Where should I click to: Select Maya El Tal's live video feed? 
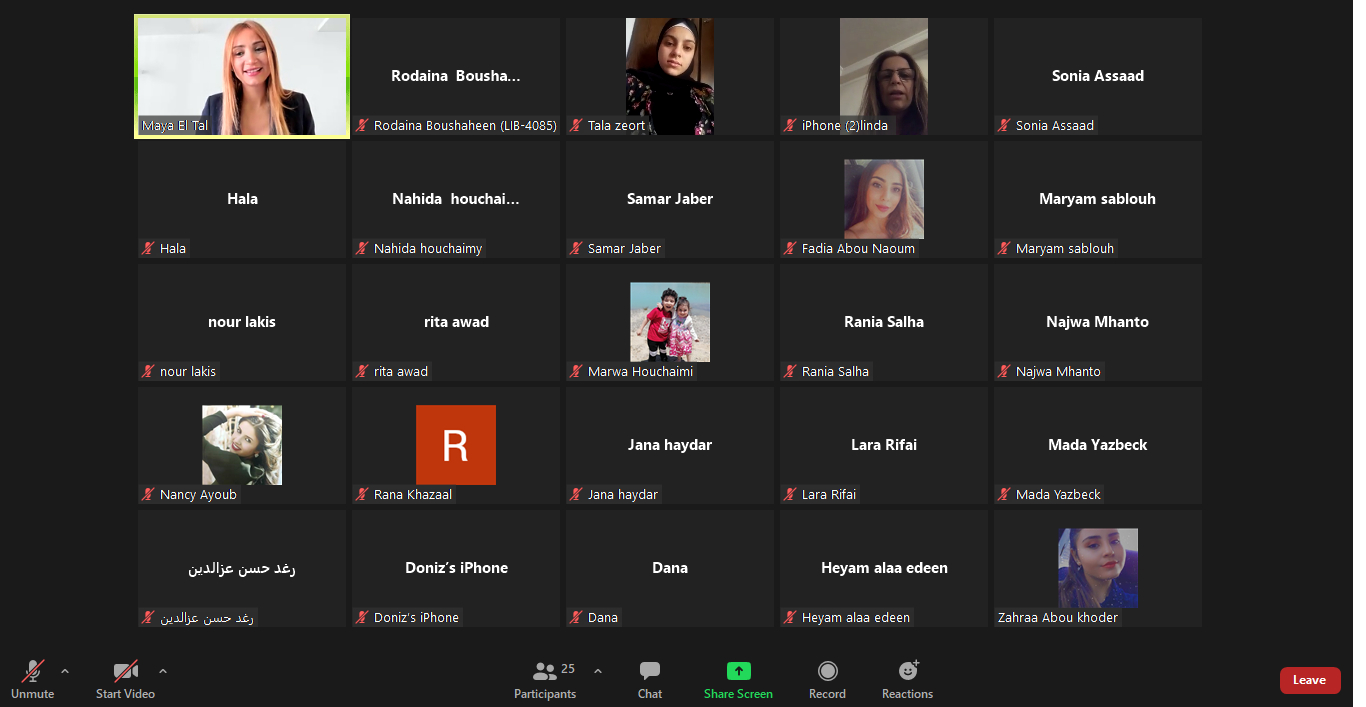(x=242, y=76)
